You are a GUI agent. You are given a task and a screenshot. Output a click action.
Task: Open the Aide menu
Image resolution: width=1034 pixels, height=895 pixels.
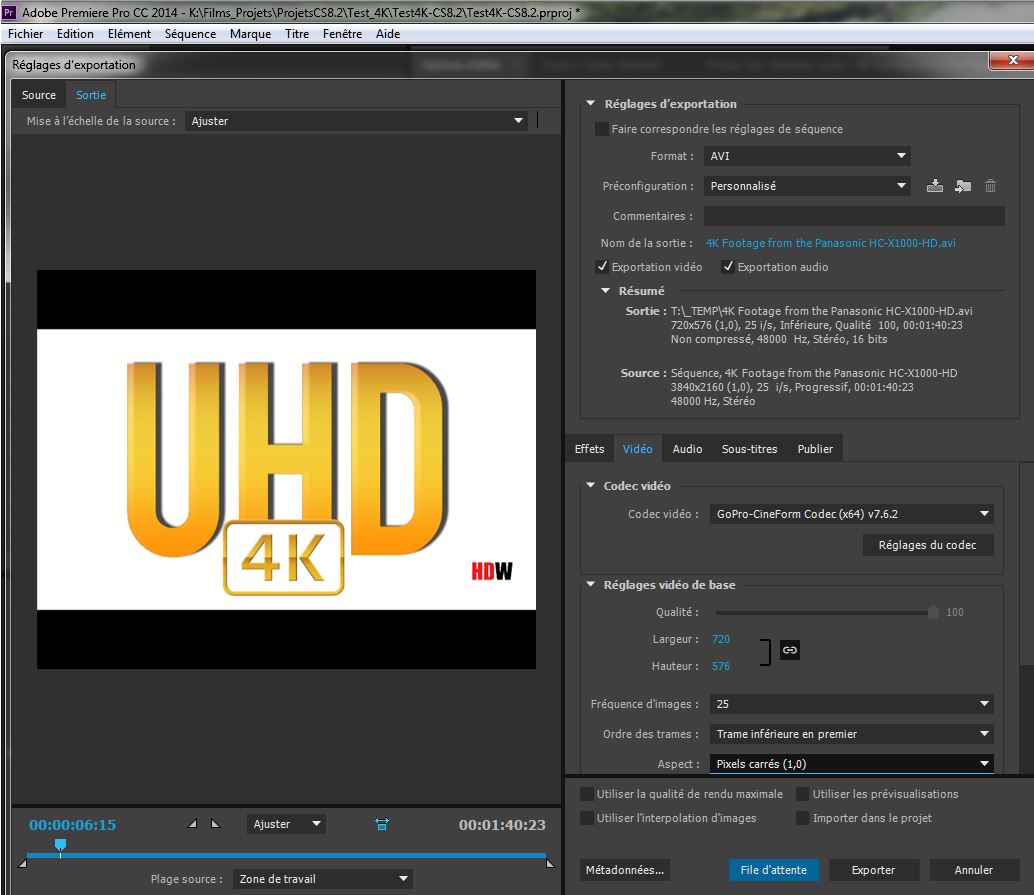[388, 34]
